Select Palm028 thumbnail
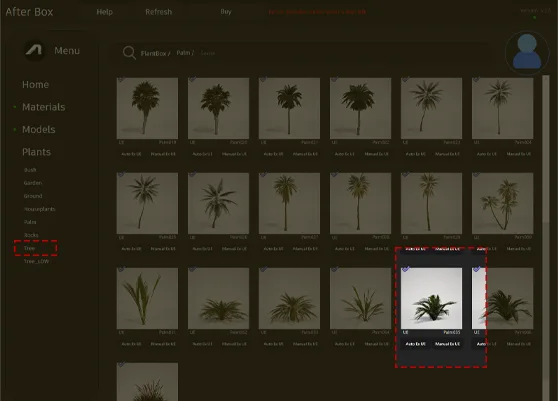Viewport: 558px width, 401px height. coord(360,203)
